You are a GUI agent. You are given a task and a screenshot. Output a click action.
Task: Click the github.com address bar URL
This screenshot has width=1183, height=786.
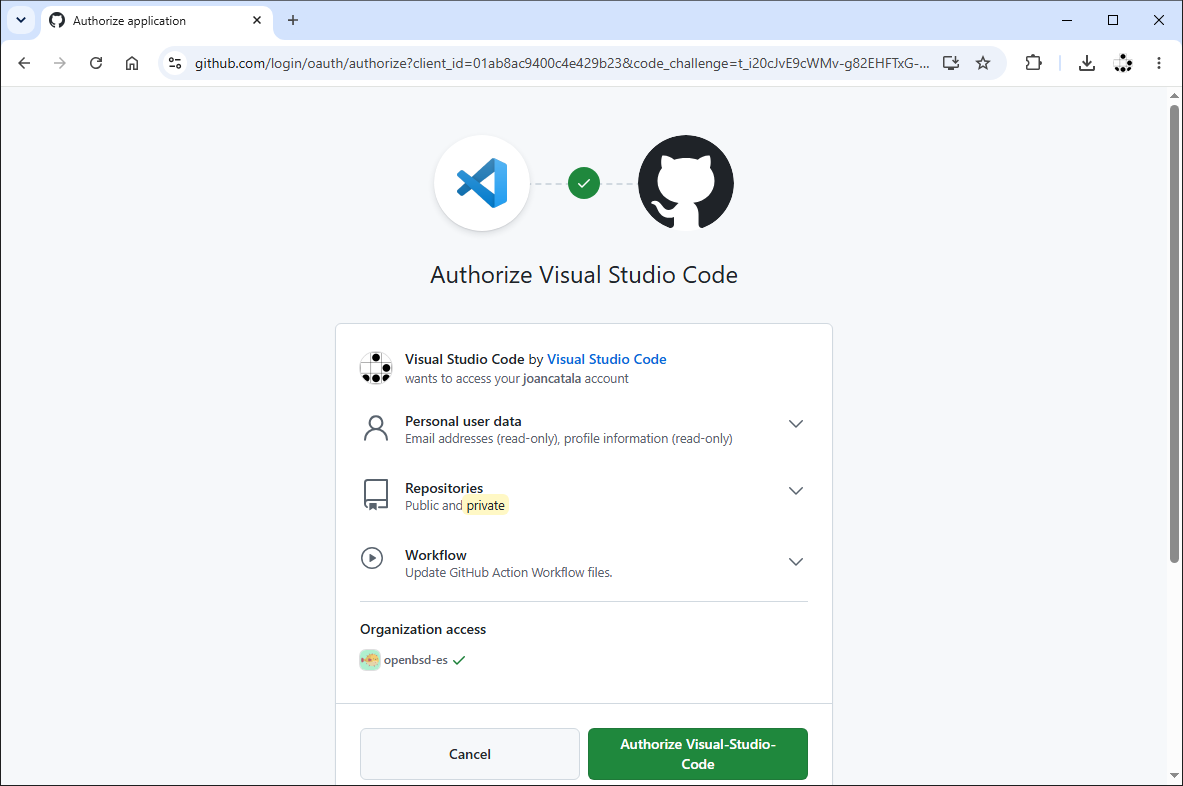point(561,63)
